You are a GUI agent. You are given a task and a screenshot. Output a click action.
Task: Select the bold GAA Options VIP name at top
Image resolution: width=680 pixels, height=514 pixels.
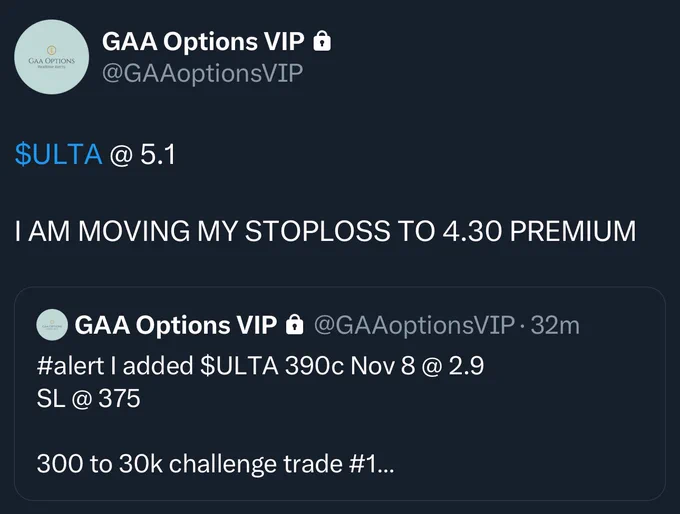[x=203, y=42]
